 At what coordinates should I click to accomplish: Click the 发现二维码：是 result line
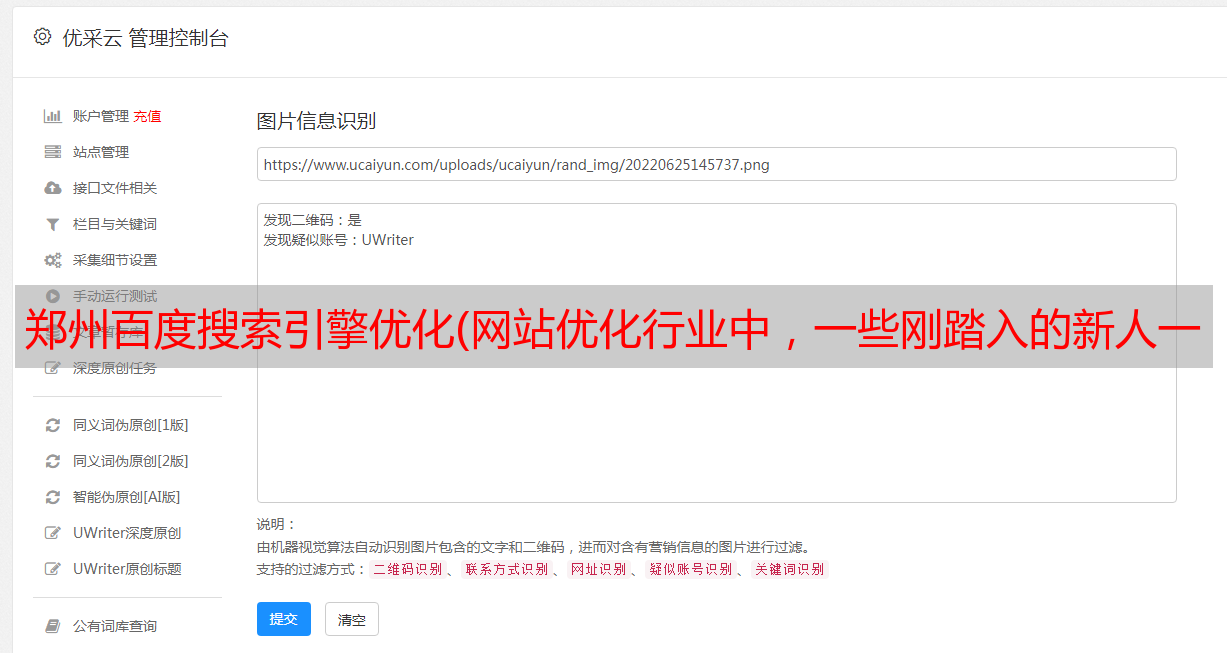tap(312, 220)
